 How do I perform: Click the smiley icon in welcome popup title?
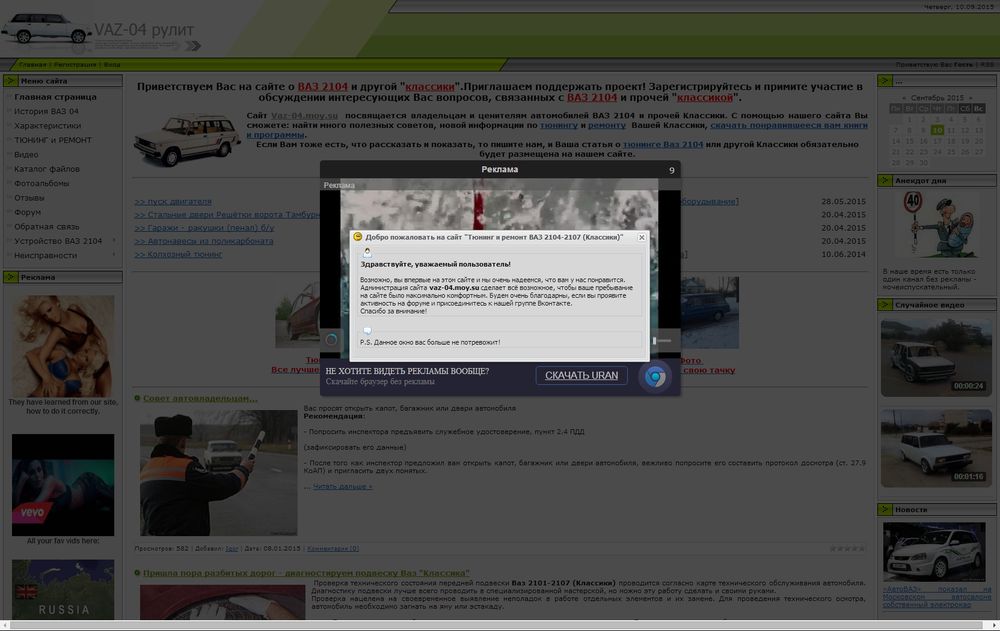tap(358, 237)
